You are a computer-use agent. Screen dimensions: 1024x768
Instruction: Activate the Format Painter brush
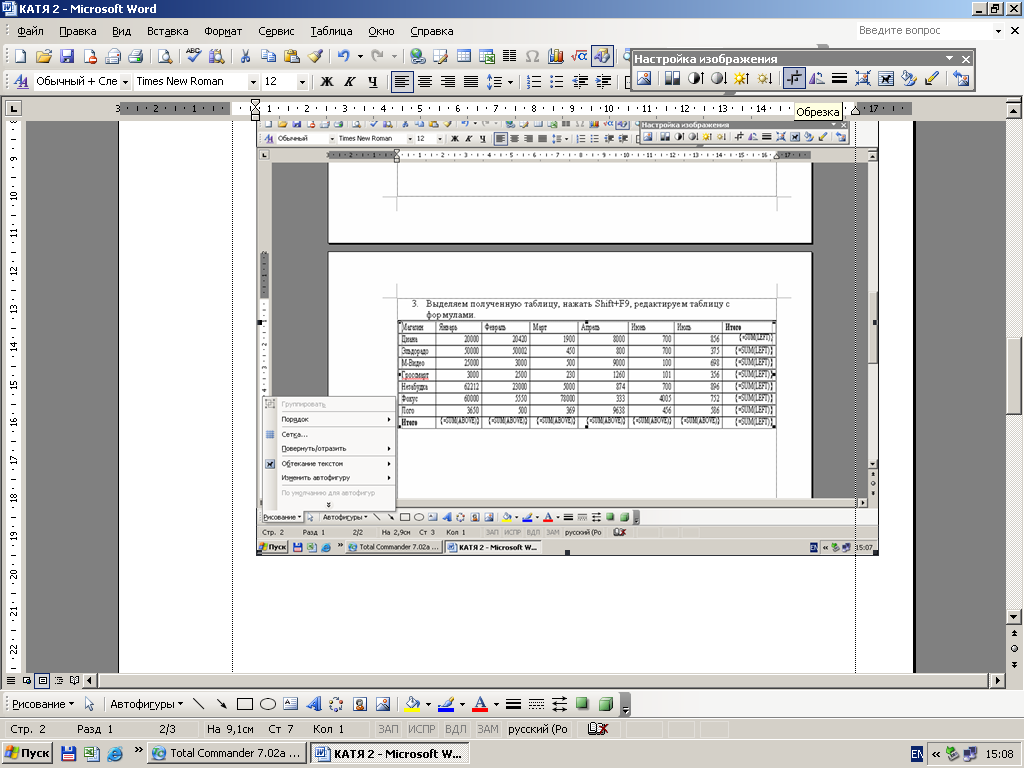click(315, 57)
